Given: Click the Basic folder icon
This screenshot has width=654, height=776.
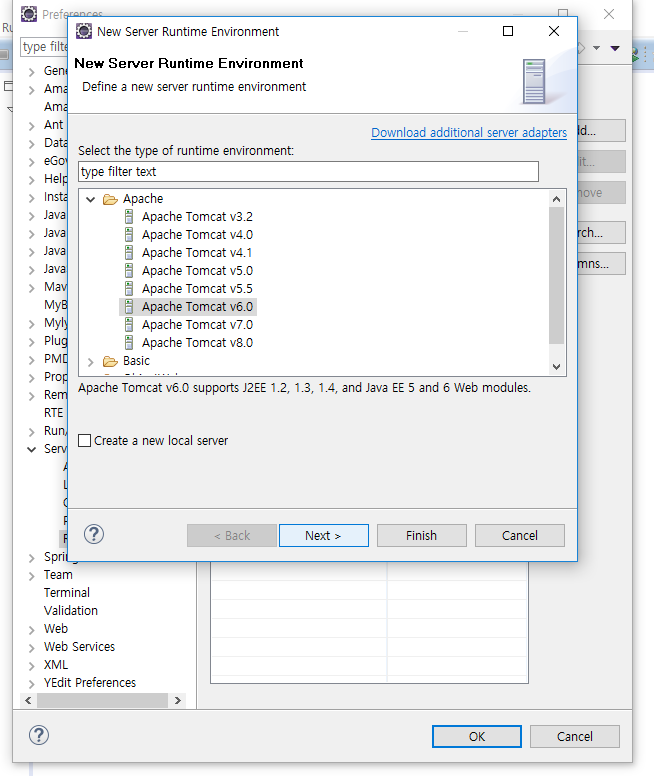Looking at the screenshot, I should pyautogui.click(x=110, y=361).
